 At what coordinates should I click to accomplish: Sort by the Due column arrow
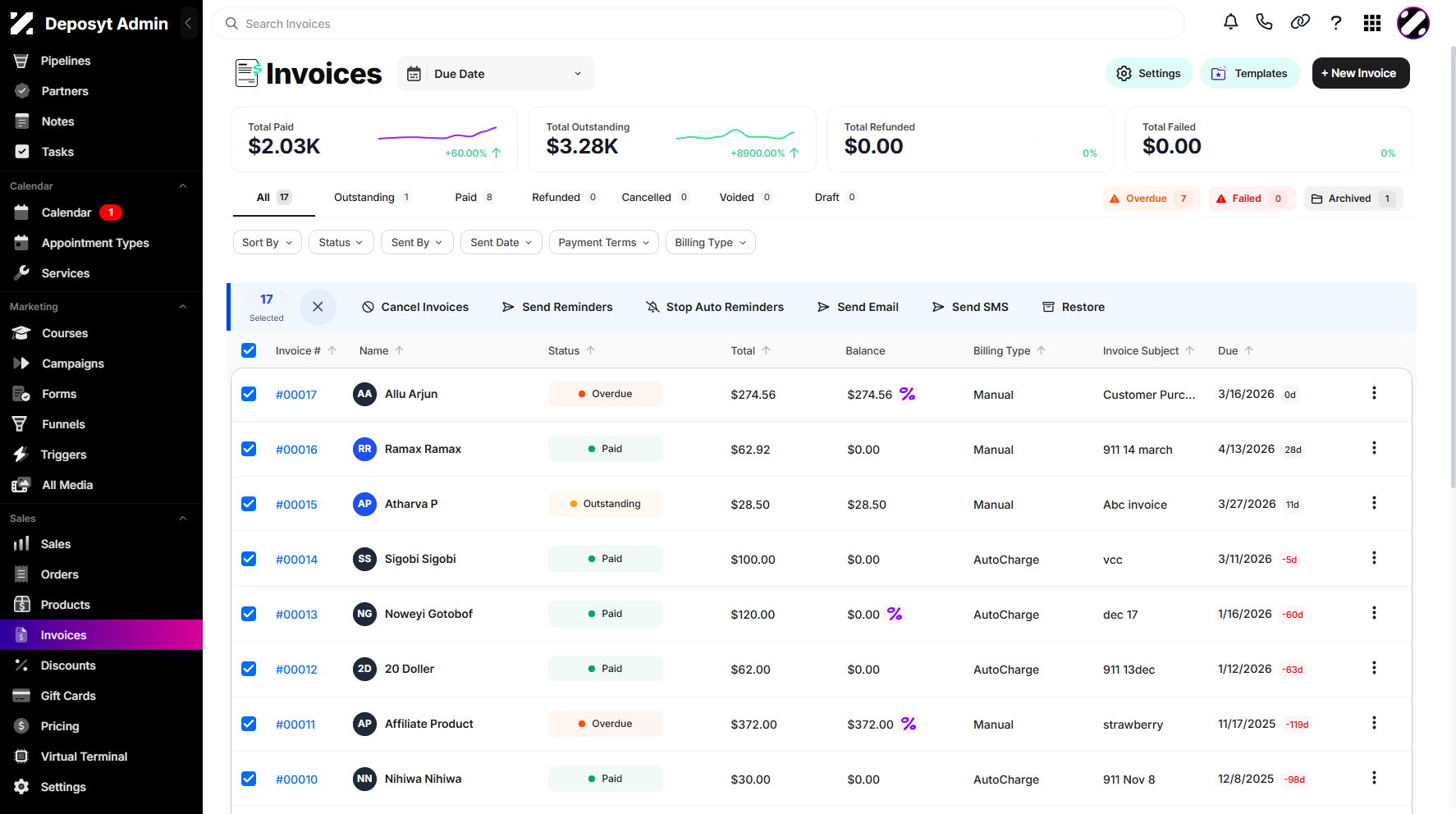point(1249,350)
